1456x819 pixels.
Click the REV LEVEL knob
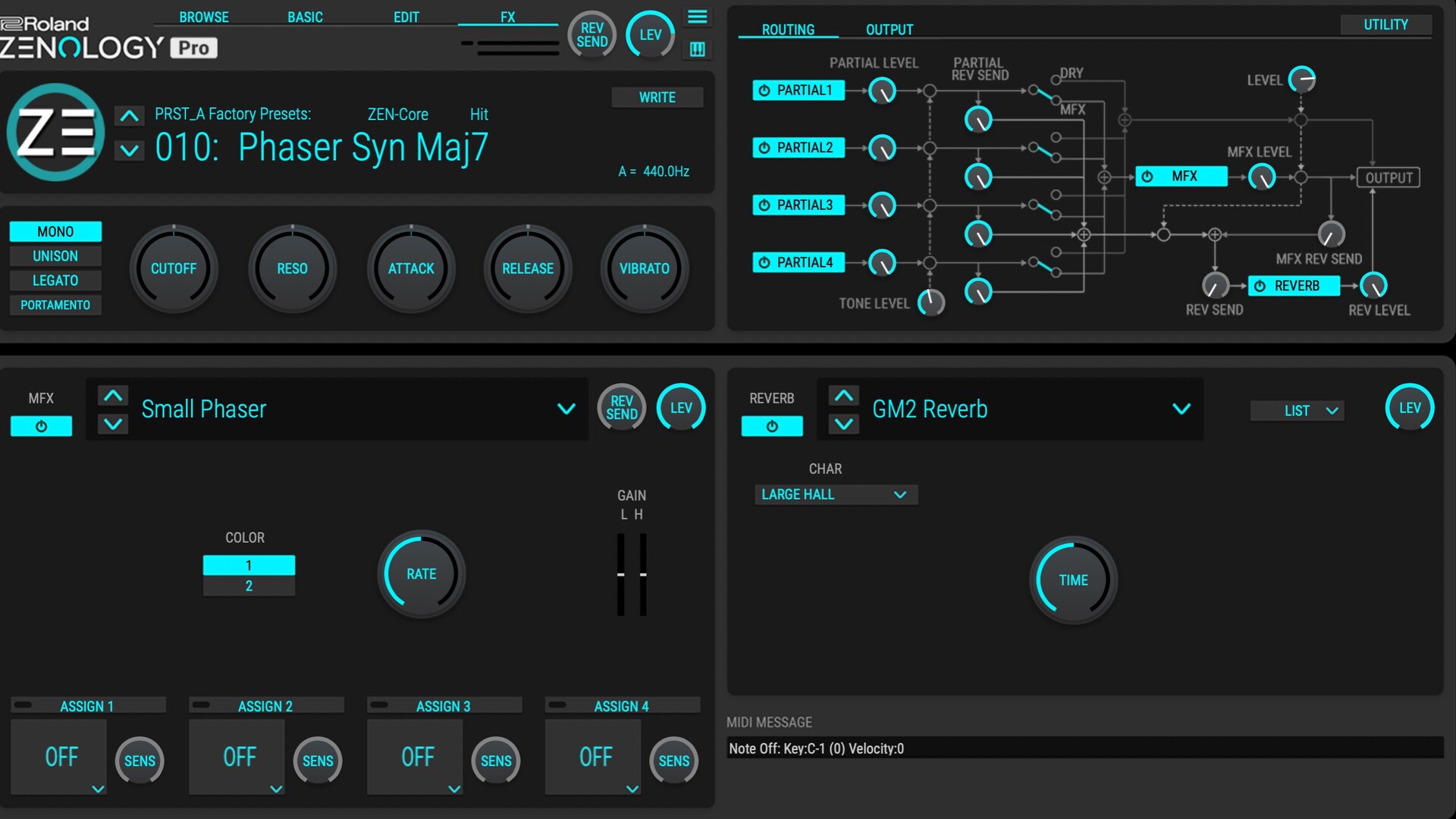pos(1373,286)
